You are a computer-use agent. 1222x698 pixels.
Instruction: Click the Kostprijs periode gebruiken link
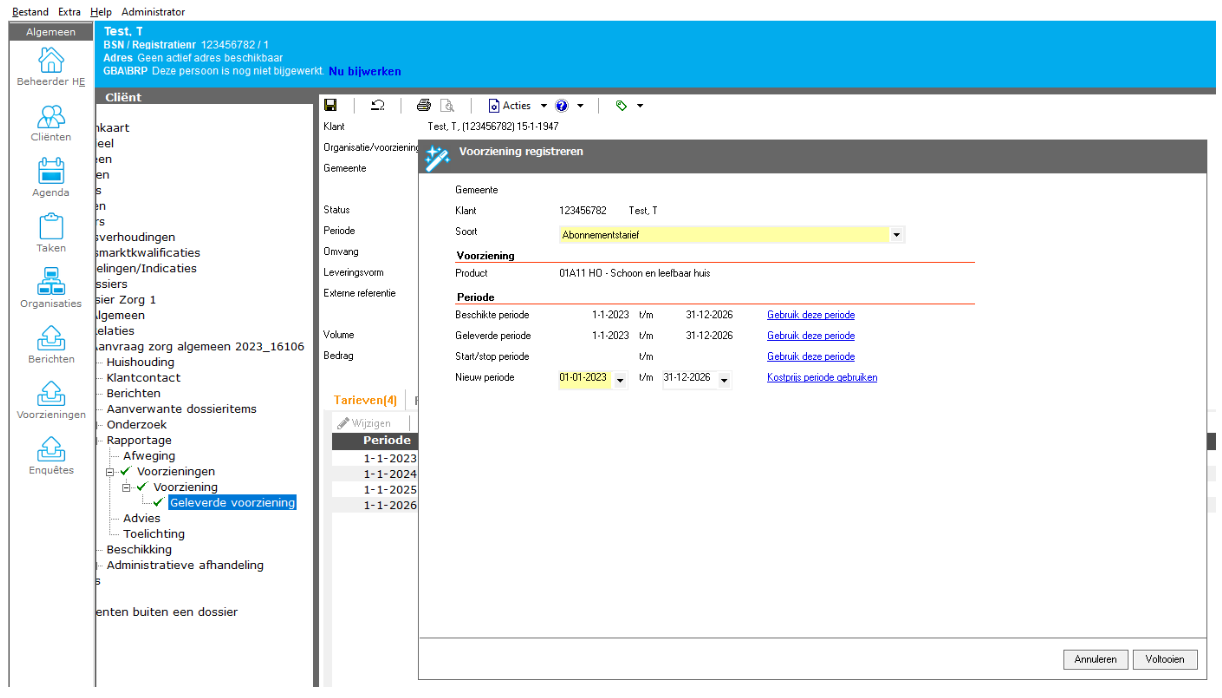[821, 377]
